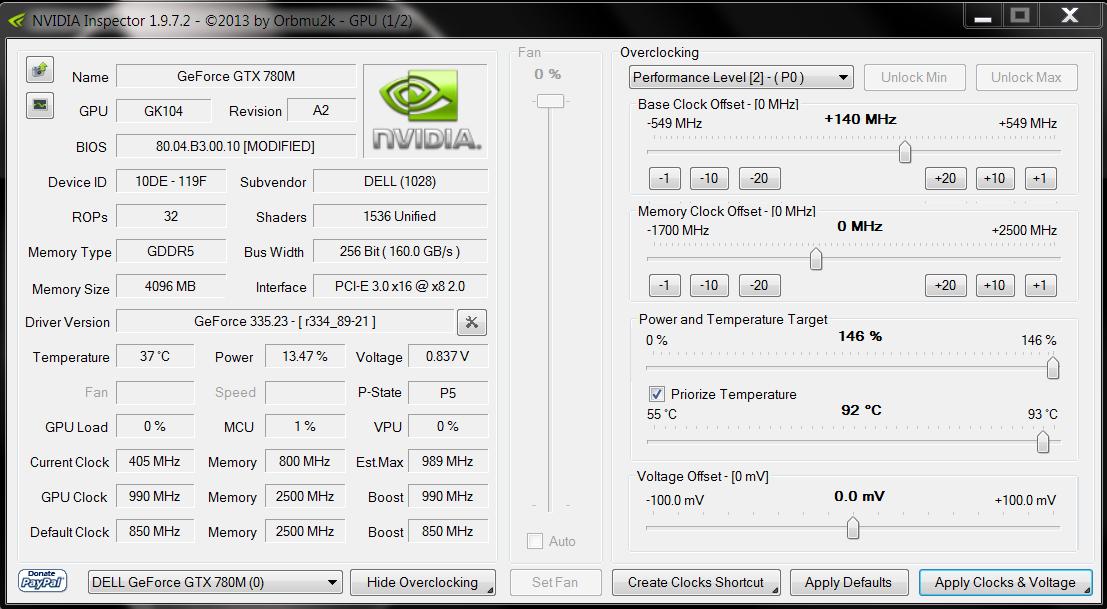
Task: Click BIOS field 80.04.B3.00.10 [MODIFIED]
Action: [236, 146]
